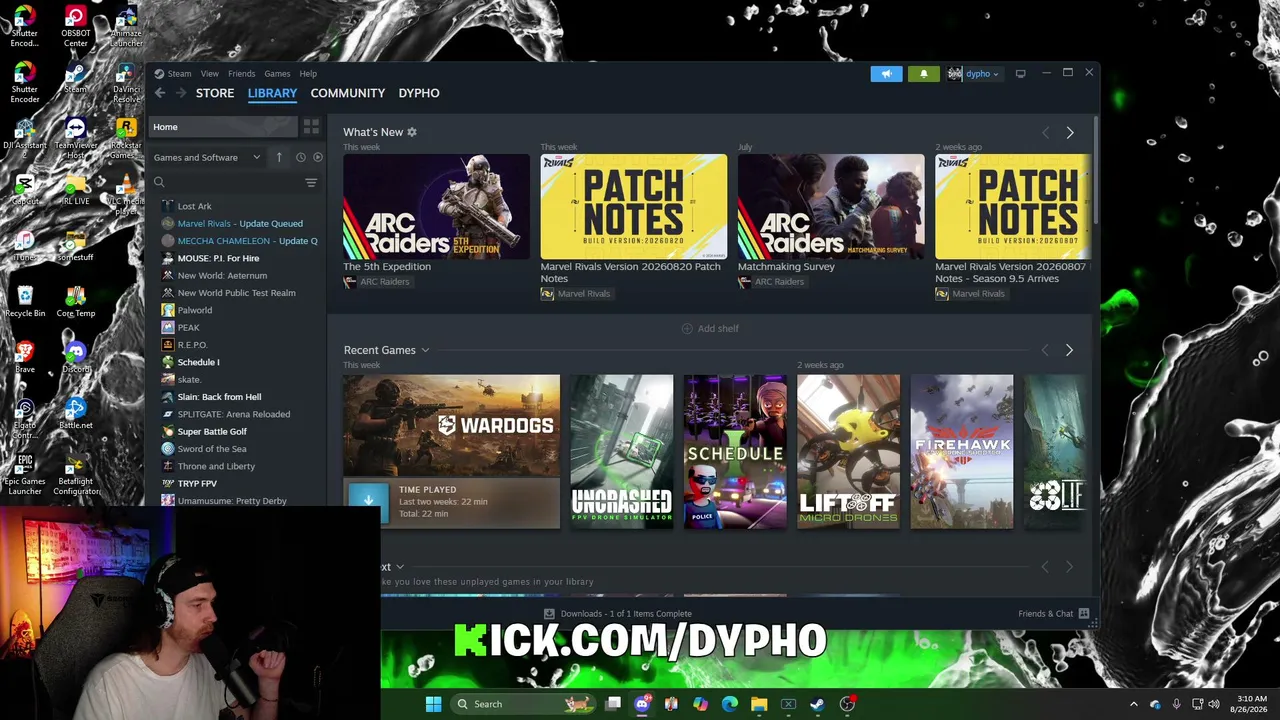Viewport: 1280px width, 720px height.
Task: Switch to the COMMUNITY tab
Action: click(348, 93)
